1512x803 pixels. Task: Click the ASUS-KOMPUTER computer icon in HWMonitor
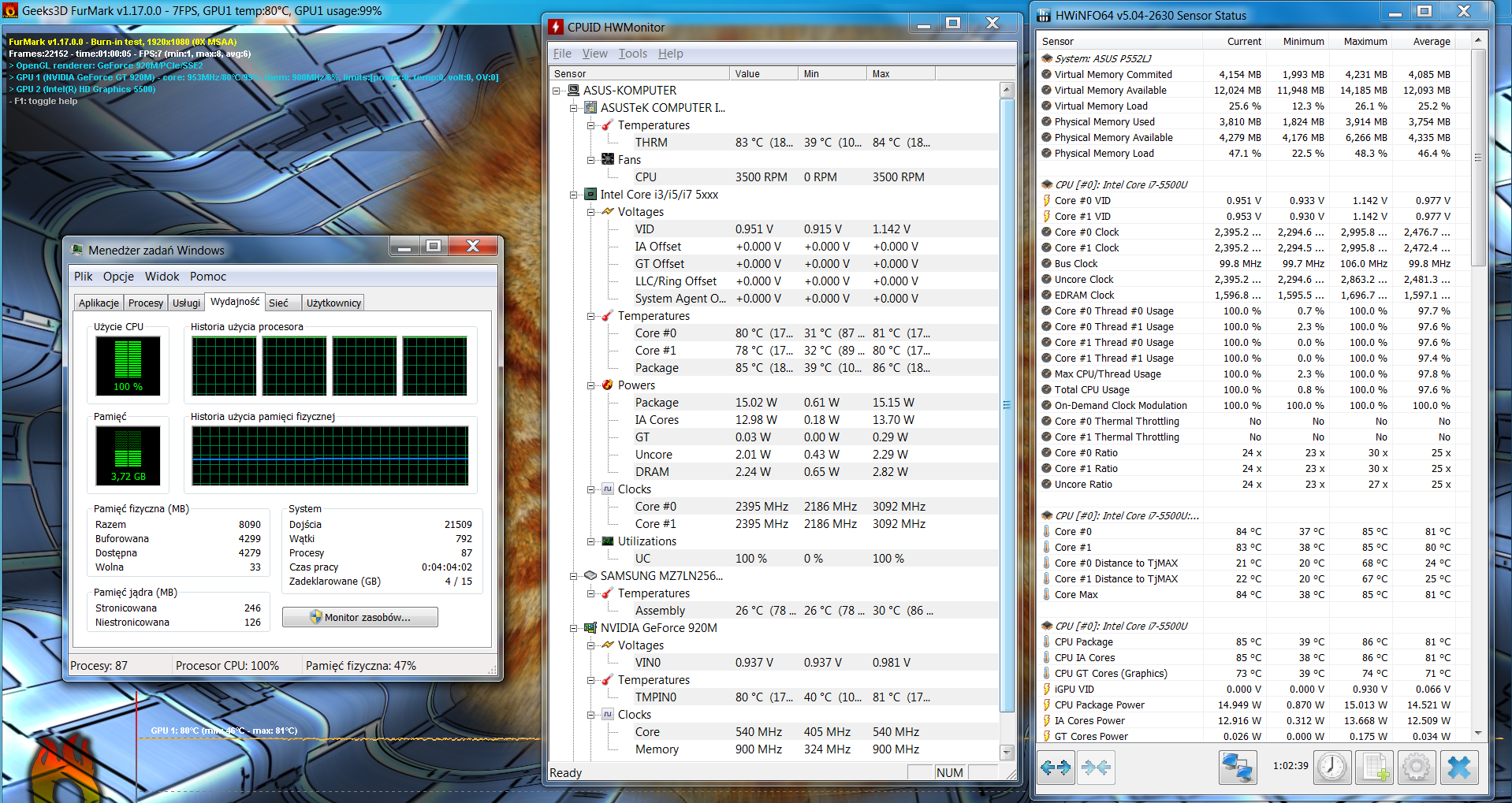pyautogui.click(x=574, y=90)
